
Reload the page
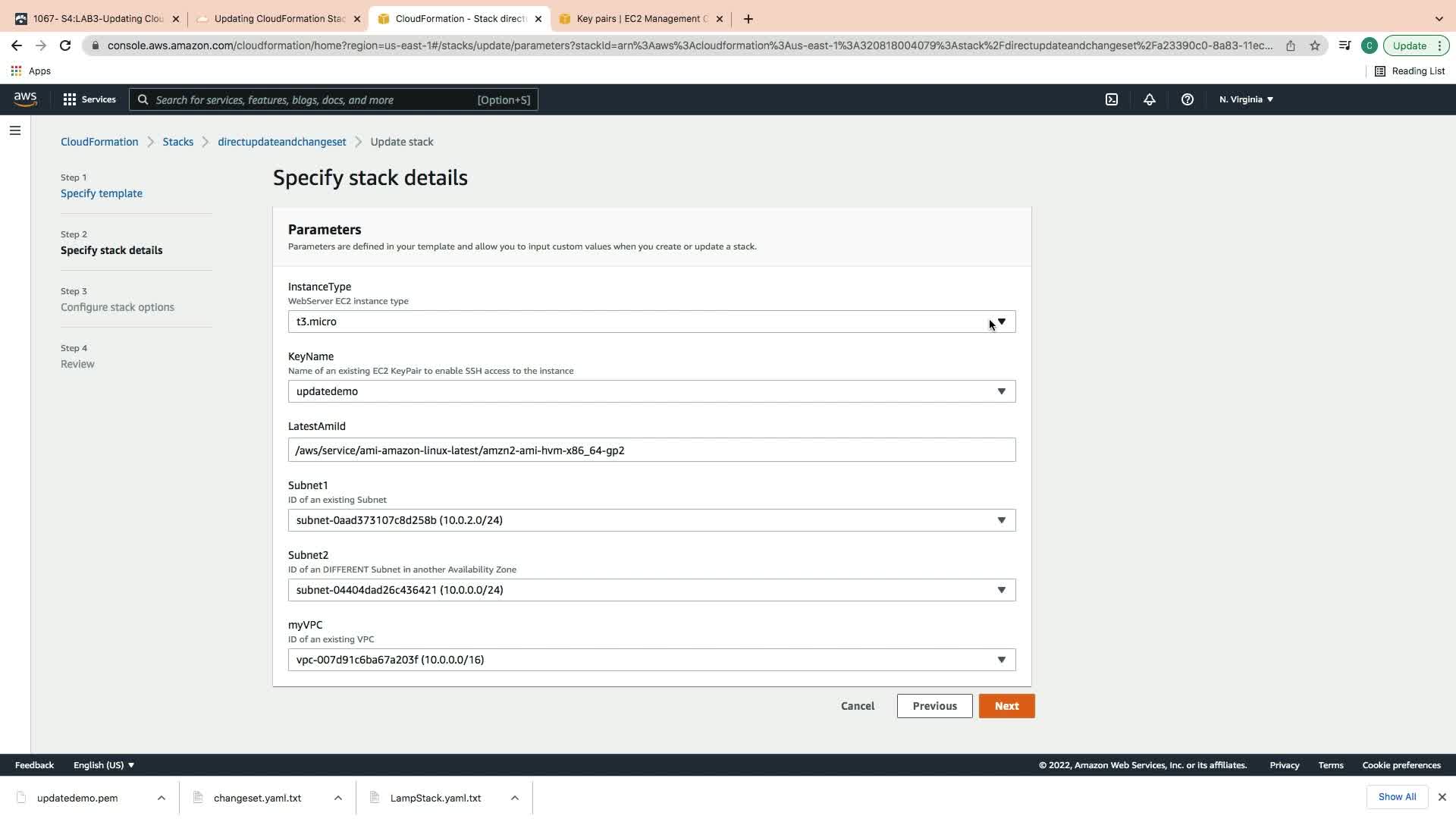coord(65,45)
